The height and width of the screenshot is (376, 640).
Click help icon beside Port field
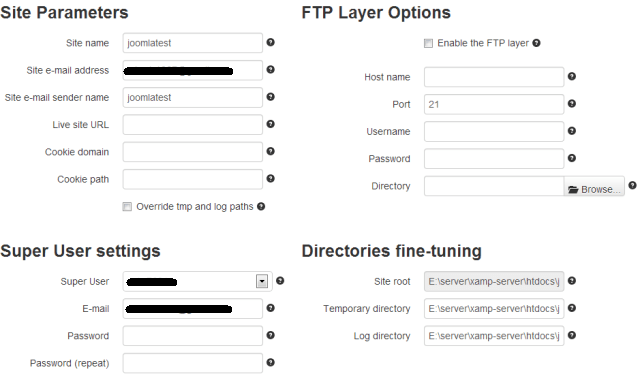571,104
